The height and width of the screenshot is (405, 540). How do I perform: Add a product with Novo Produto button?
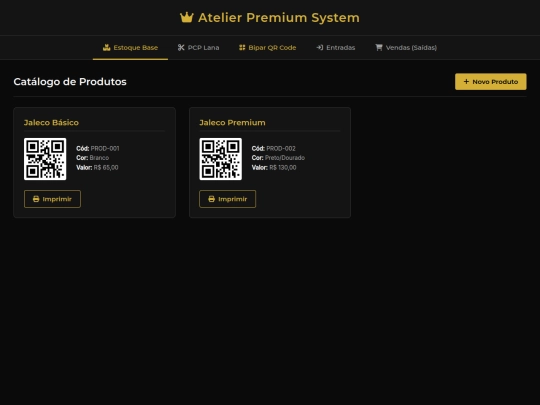(491, 82)
